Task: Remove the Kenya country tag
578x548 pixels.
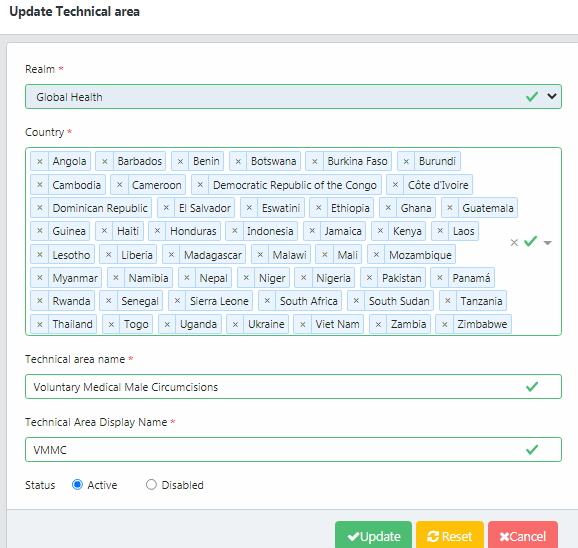Action: (x=380, y=231)
